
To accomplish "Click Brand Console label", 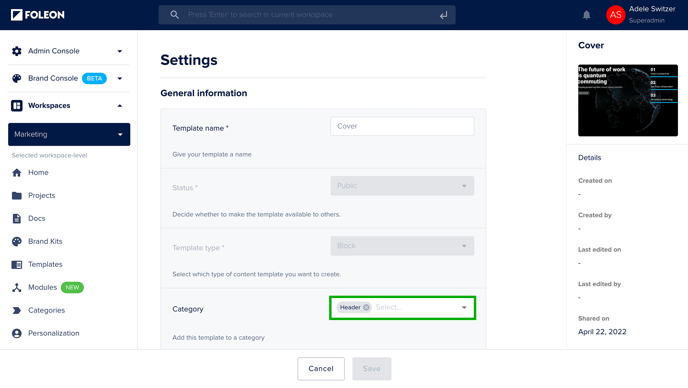I will [x=53, y=78].
